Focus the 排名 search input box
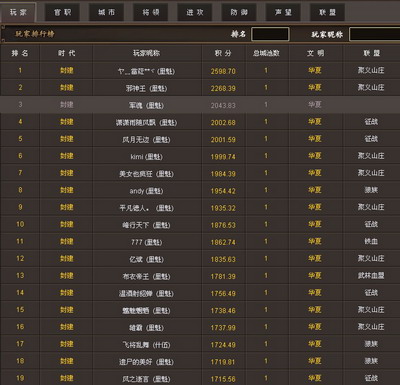The image size is (400, 385). pos(270,34)
